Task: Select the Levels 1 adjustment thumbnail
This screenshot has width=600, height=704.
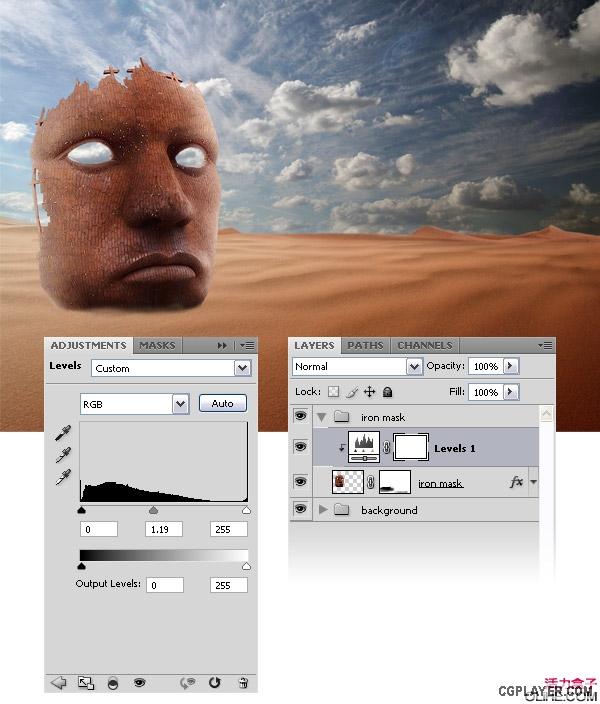Action: [364, 447]
